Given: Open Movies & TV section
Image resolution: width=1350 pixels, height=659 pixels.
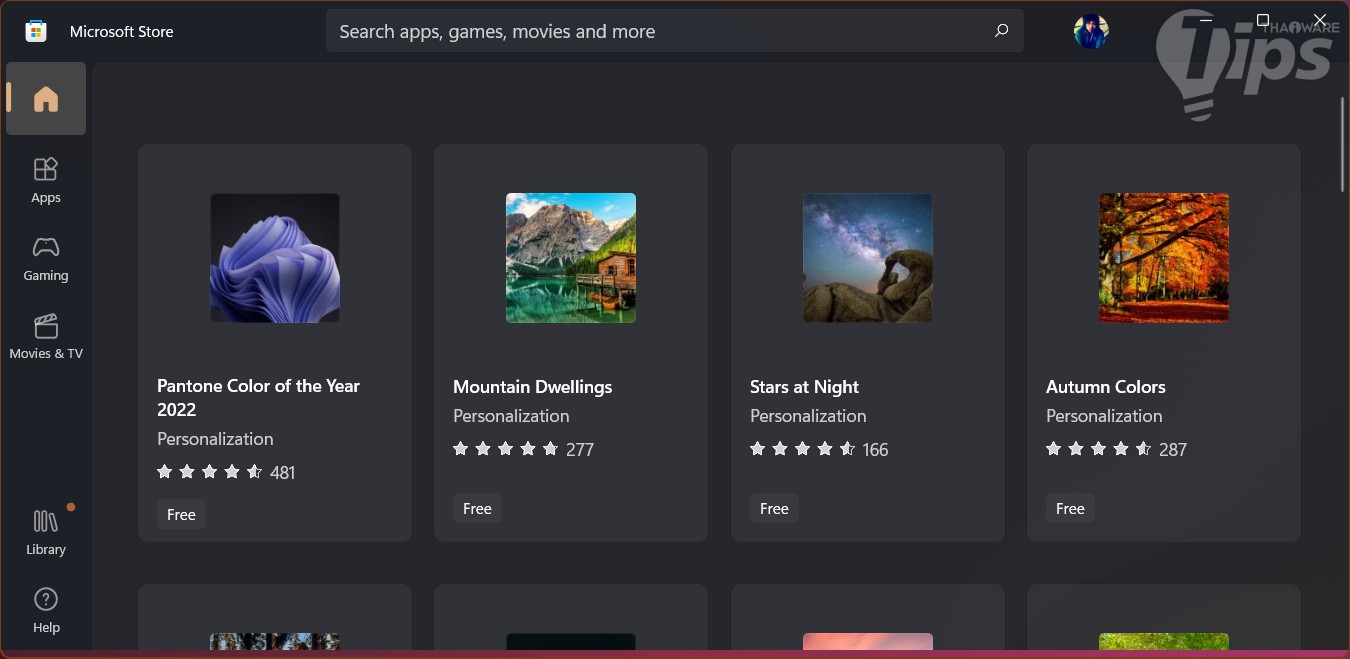Looking at the screenshot, I should pyautogui.click(x=46, y=336).
